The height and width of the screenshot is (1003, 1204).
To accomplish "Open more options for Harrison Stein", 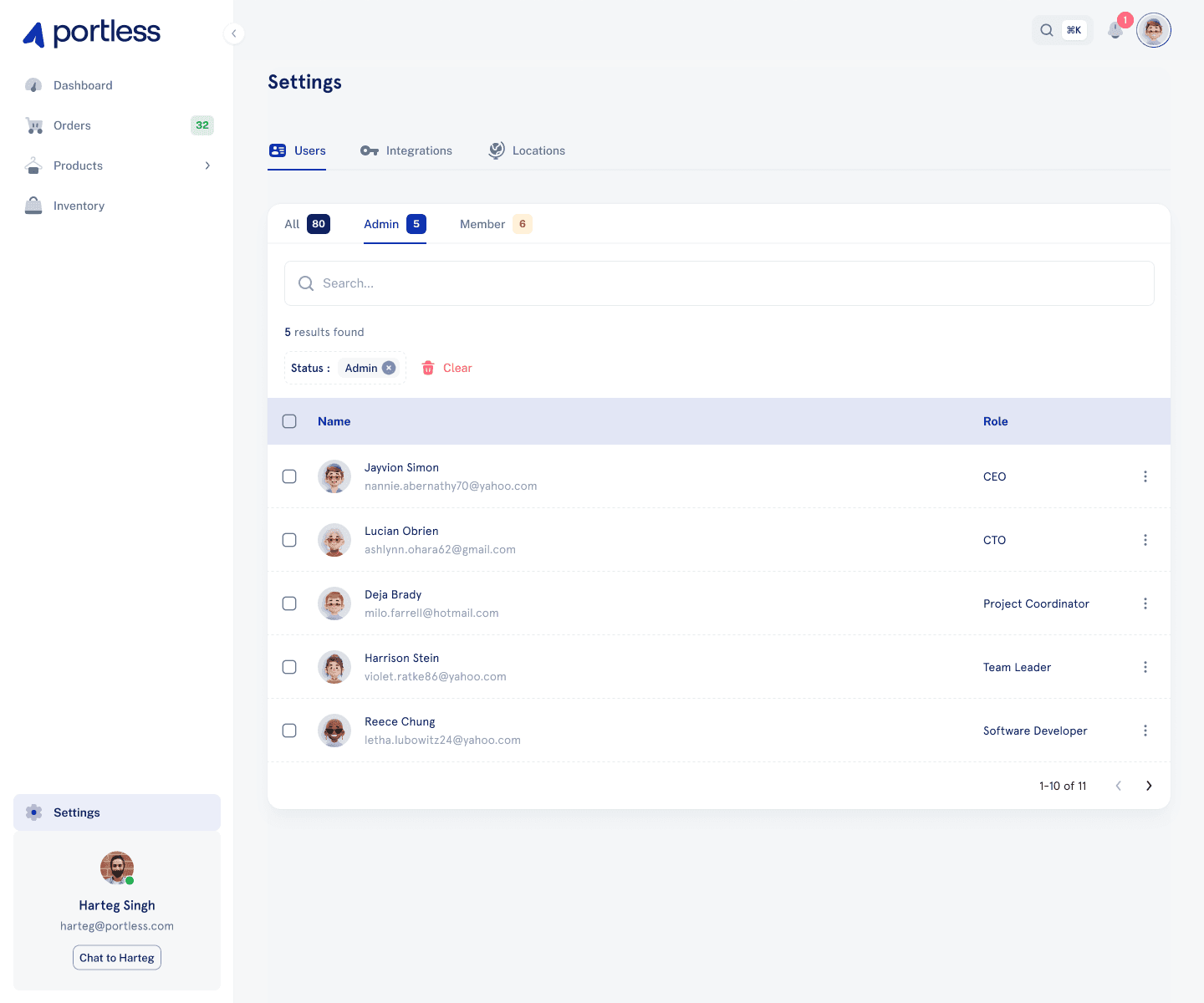I will click(x=1145, y=667).
